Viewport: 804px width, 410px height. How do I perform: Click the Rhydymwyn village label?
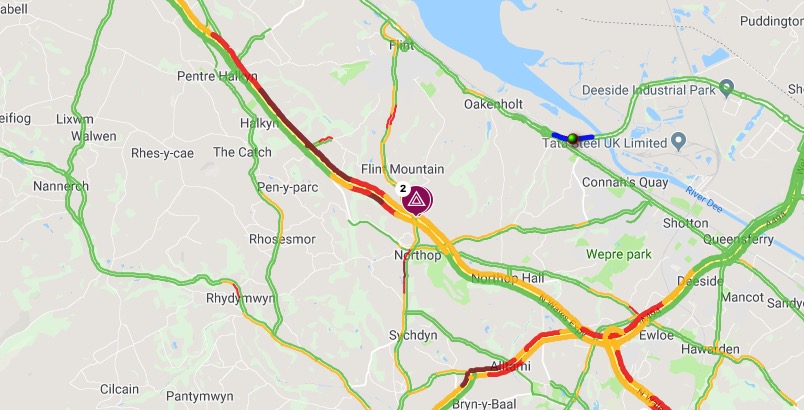click(x=240, y=298)
